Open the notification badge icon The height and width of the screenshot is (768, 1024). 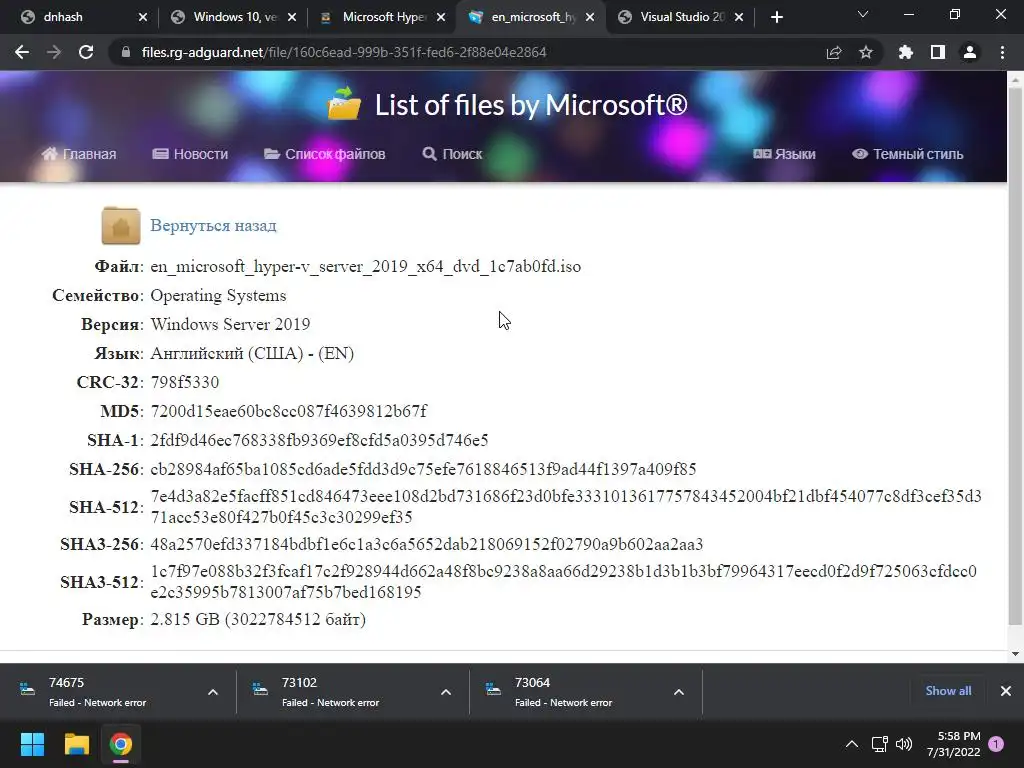997,744
